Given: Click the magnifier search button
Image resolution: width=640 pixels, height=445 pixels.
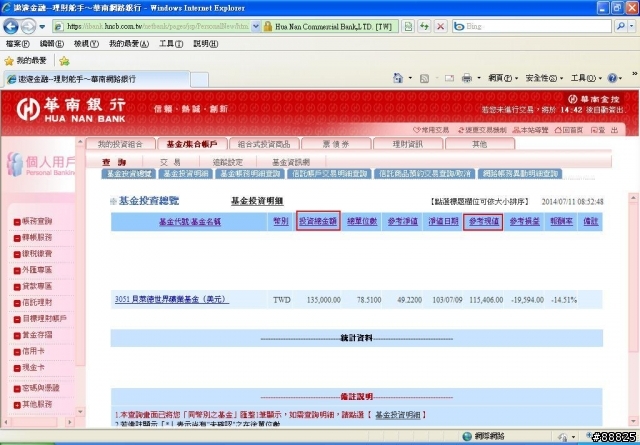Looking at the screenshot, I should pyautogui.click(x=620, y=27).
